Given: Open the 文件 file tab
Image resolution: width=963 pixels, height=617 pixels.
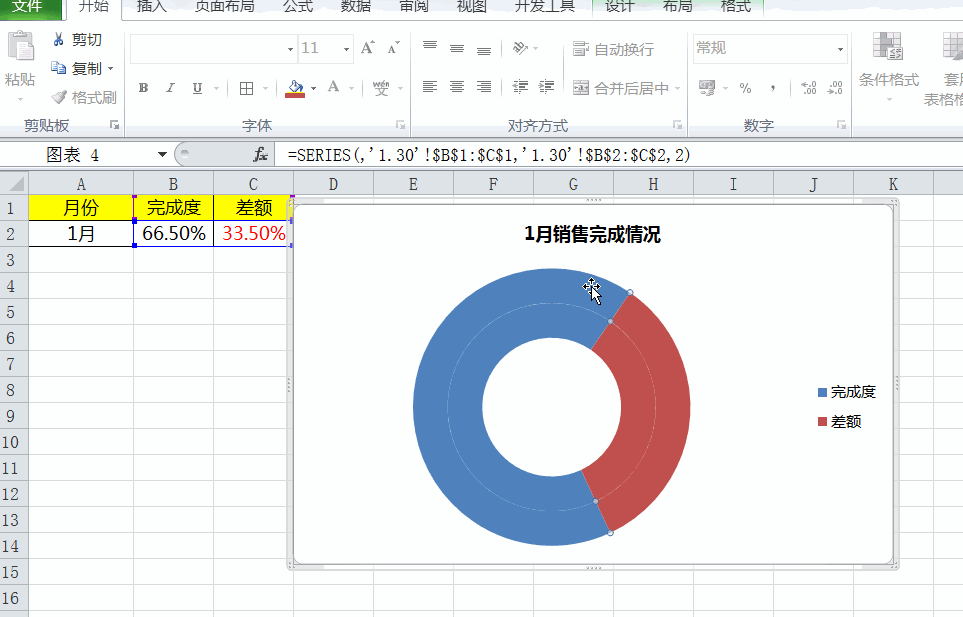Looking at the screenshot, I should point(27,7).
